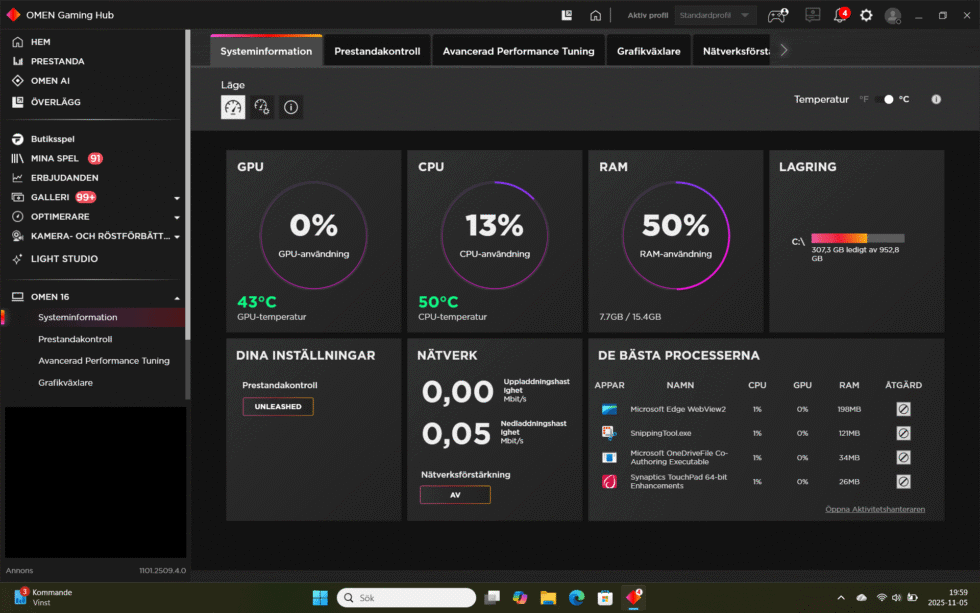Viewport: 980px width, 613px height.
Task: Open ÖVERLÄGG in the sidebar
Action: [x=55, y=102]
